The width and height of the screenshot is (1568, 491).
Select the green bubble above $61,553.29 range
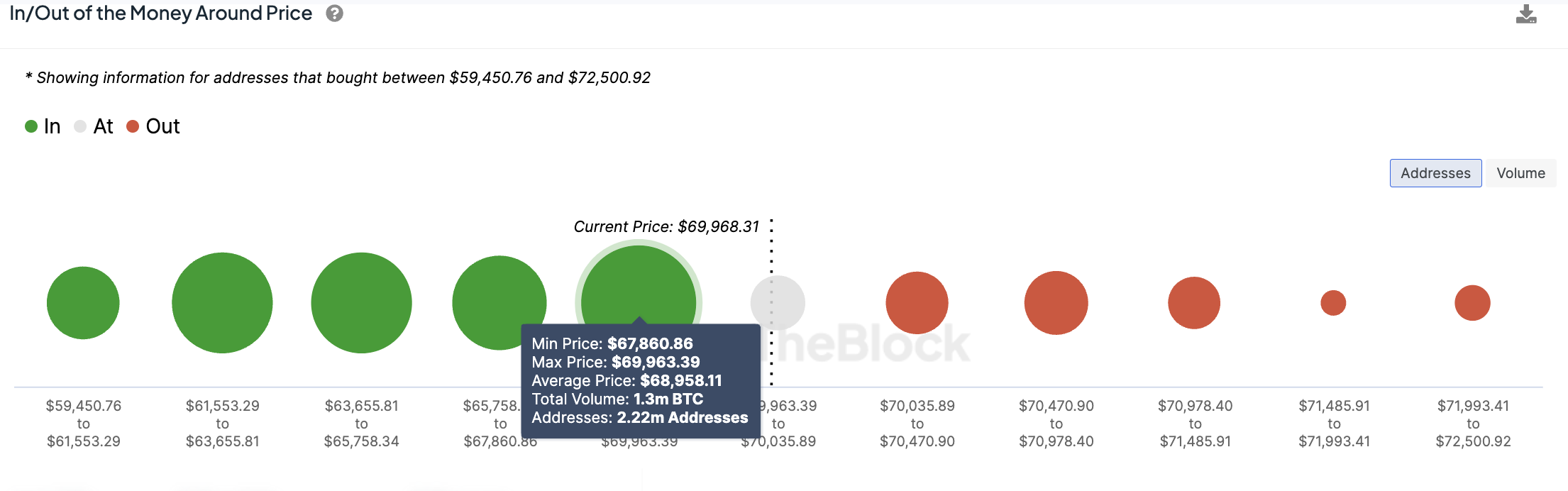click(222, 303)
